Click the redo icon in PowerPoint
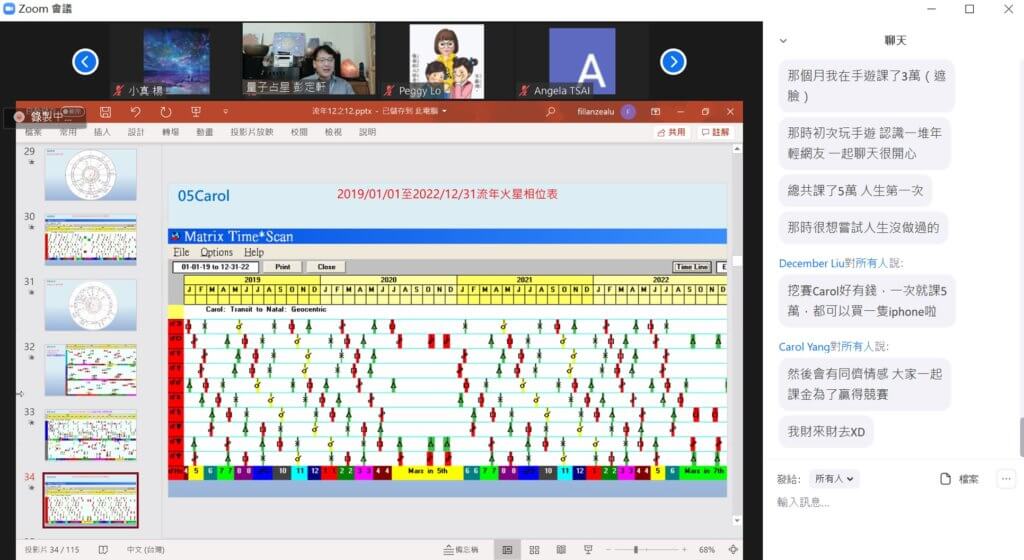 165,112
